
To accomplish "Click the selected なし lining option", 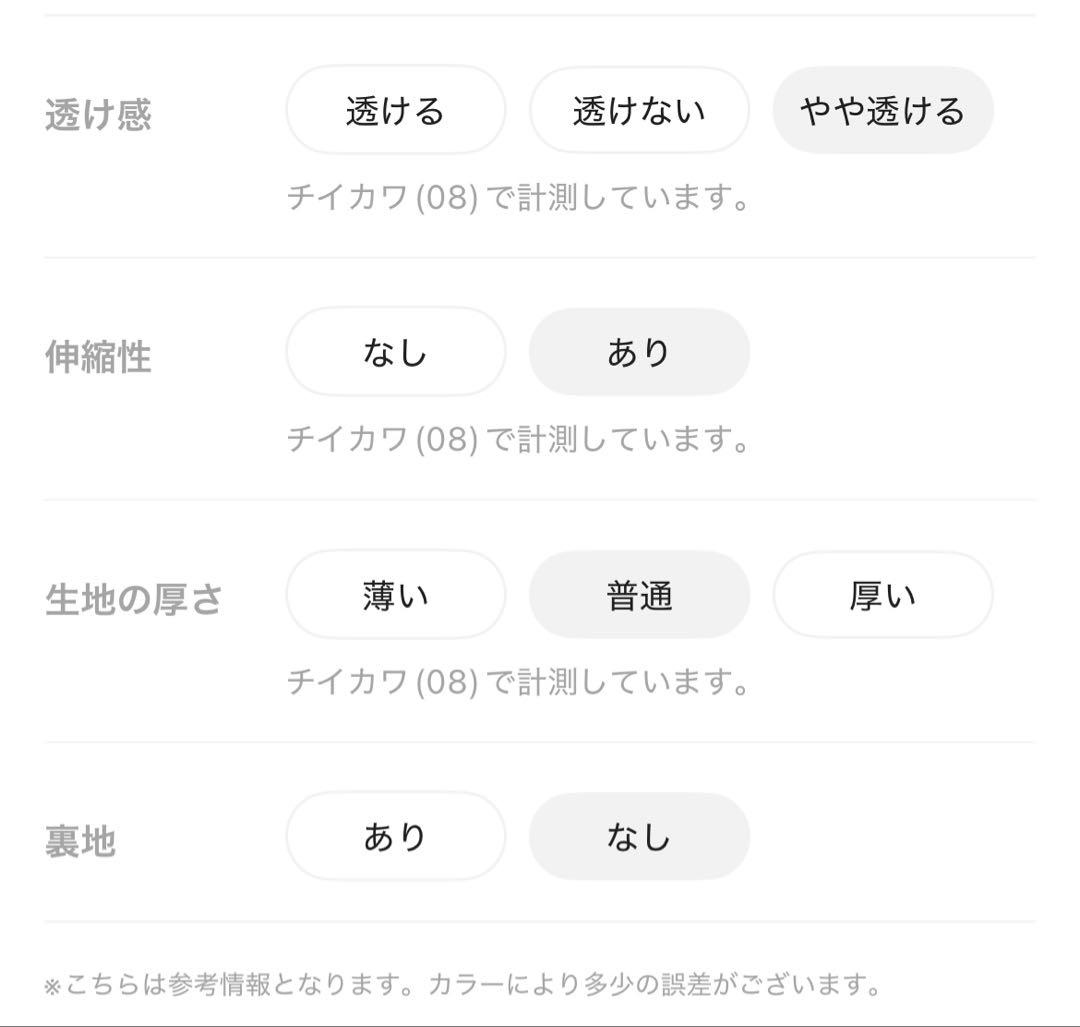I will (x=638, y=836).
